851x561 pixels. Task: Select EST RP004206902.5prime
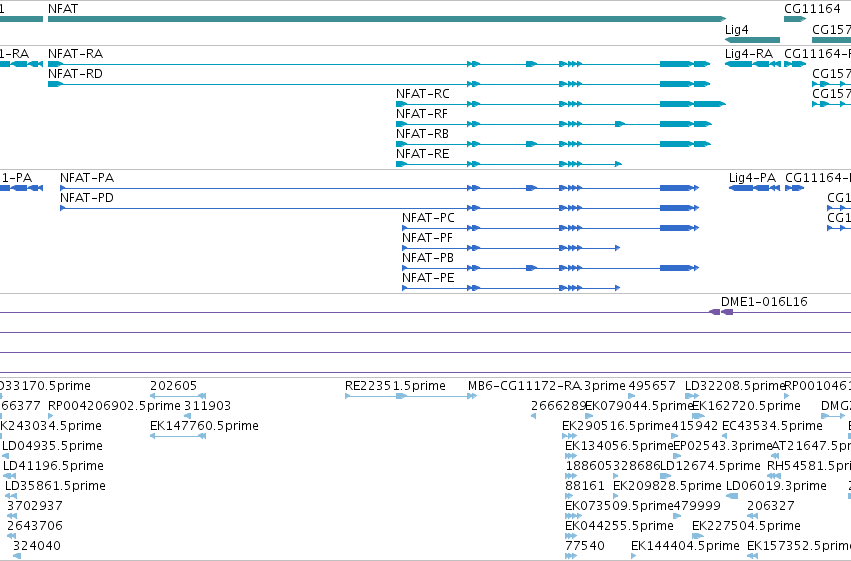(x=114, y=406)
